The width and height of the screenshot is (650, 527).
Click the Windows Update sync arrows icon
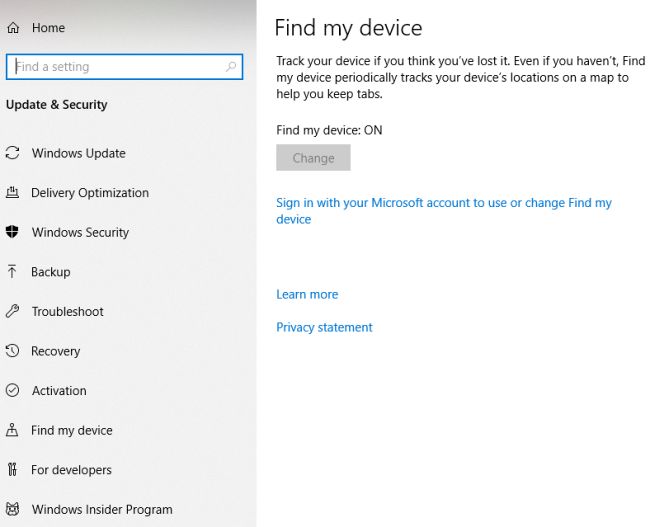[12, 153]
